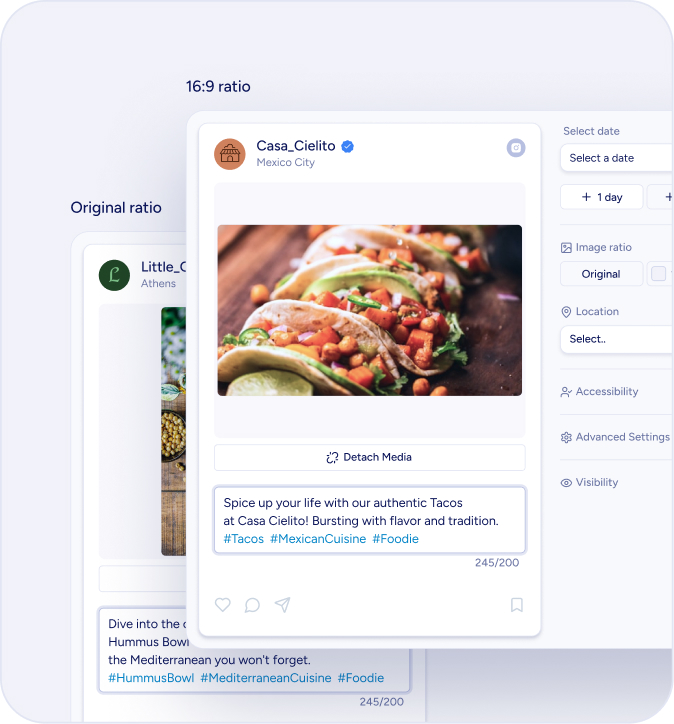This screenshot has height=724, width=674.
Task: Open the Select a date dropdown
Action: click(x=617, y=158)
